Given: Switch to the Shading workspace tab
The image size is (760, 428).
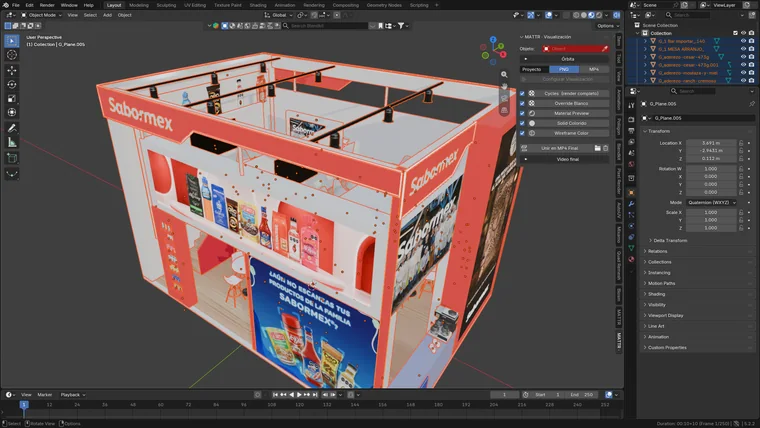Looking at the screenshot, I should point(258,5).
